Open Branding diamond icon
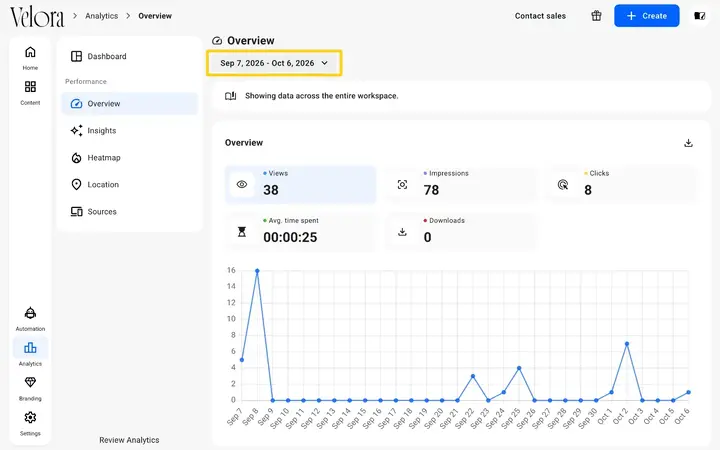The image size is (720, 450). click(x=30, y=382)
